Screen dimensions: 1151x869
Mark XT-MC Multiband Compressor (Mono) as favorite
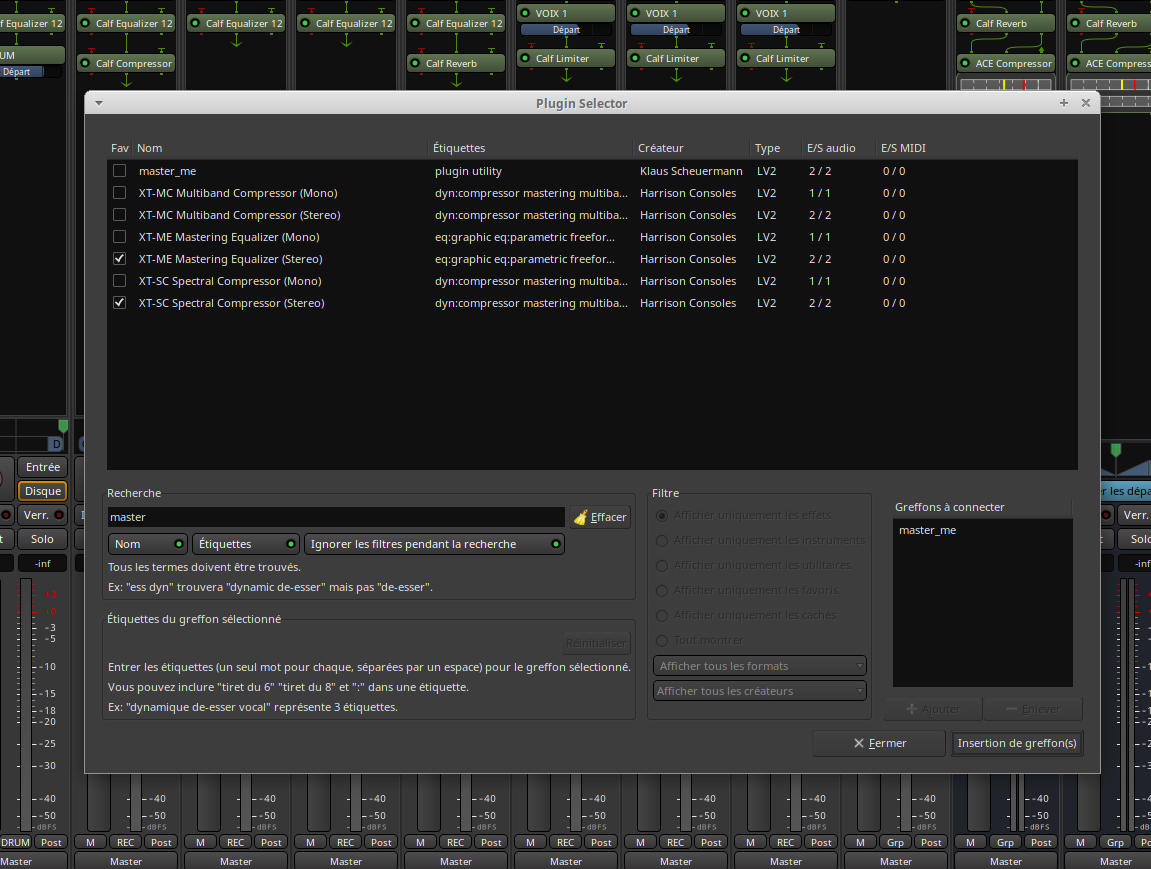tap(119, 193)
